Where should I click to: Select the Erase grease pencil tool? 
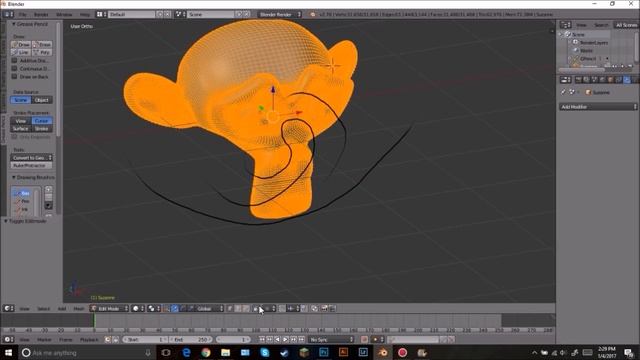[x=42, y=44]
